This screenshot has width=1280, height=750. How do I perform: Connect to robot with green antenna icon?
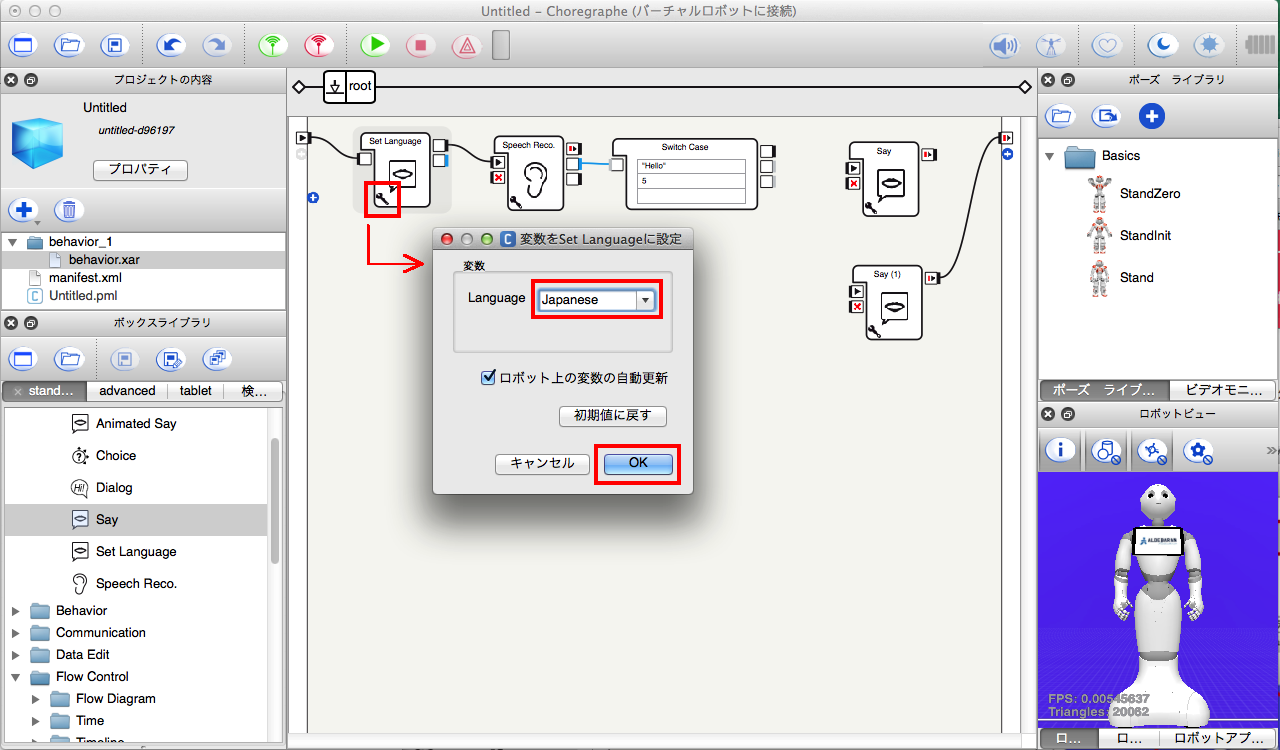pos(272,45)
